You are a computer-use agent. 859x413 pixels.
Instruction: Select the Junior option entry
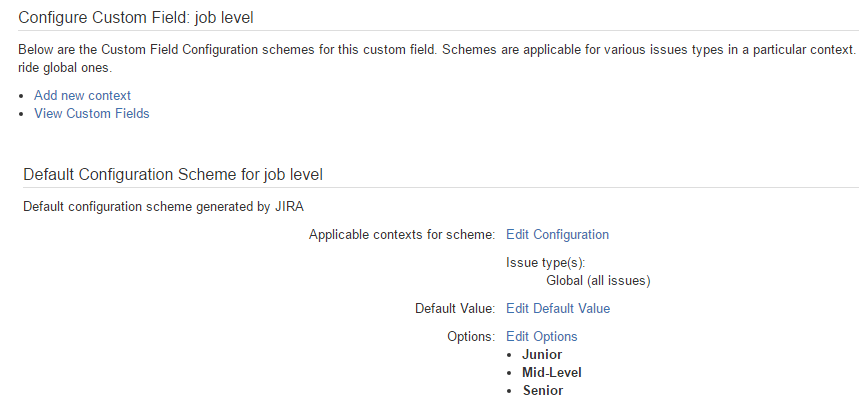coord(542,354)
